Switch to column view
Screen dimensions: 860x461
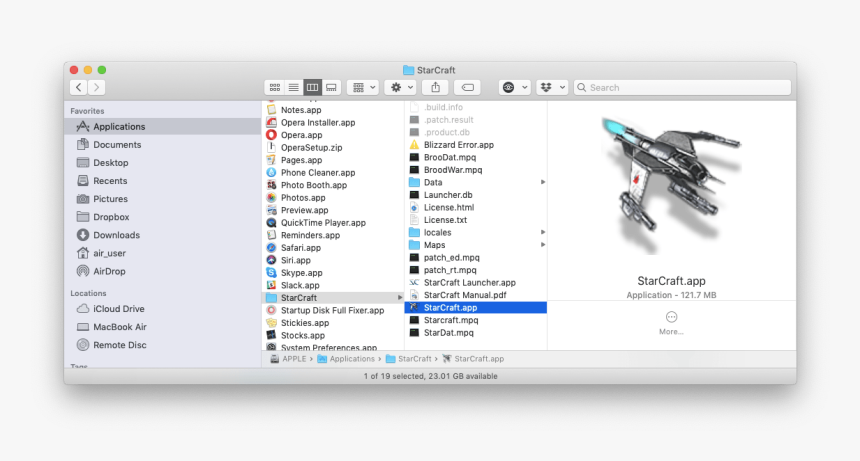312,87
